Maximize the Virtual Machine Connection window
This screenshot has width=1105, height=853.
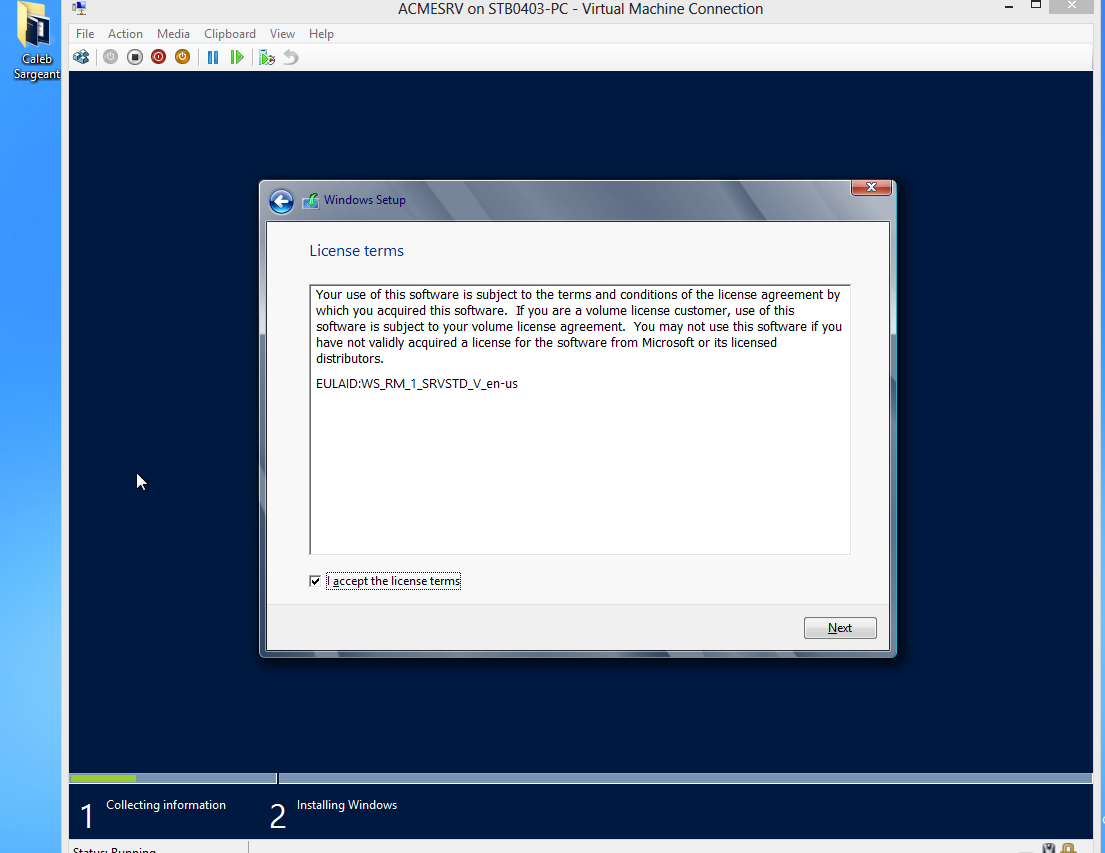pos(1036,6)
